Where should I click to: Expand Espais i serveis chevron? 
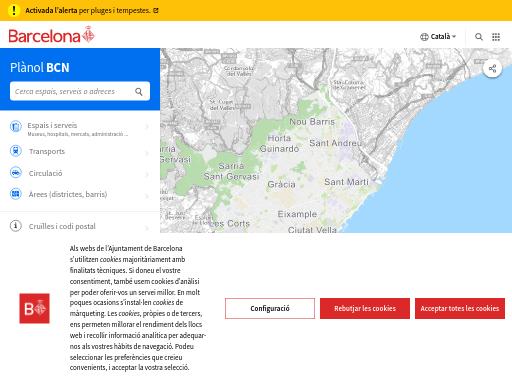[147, 127]
